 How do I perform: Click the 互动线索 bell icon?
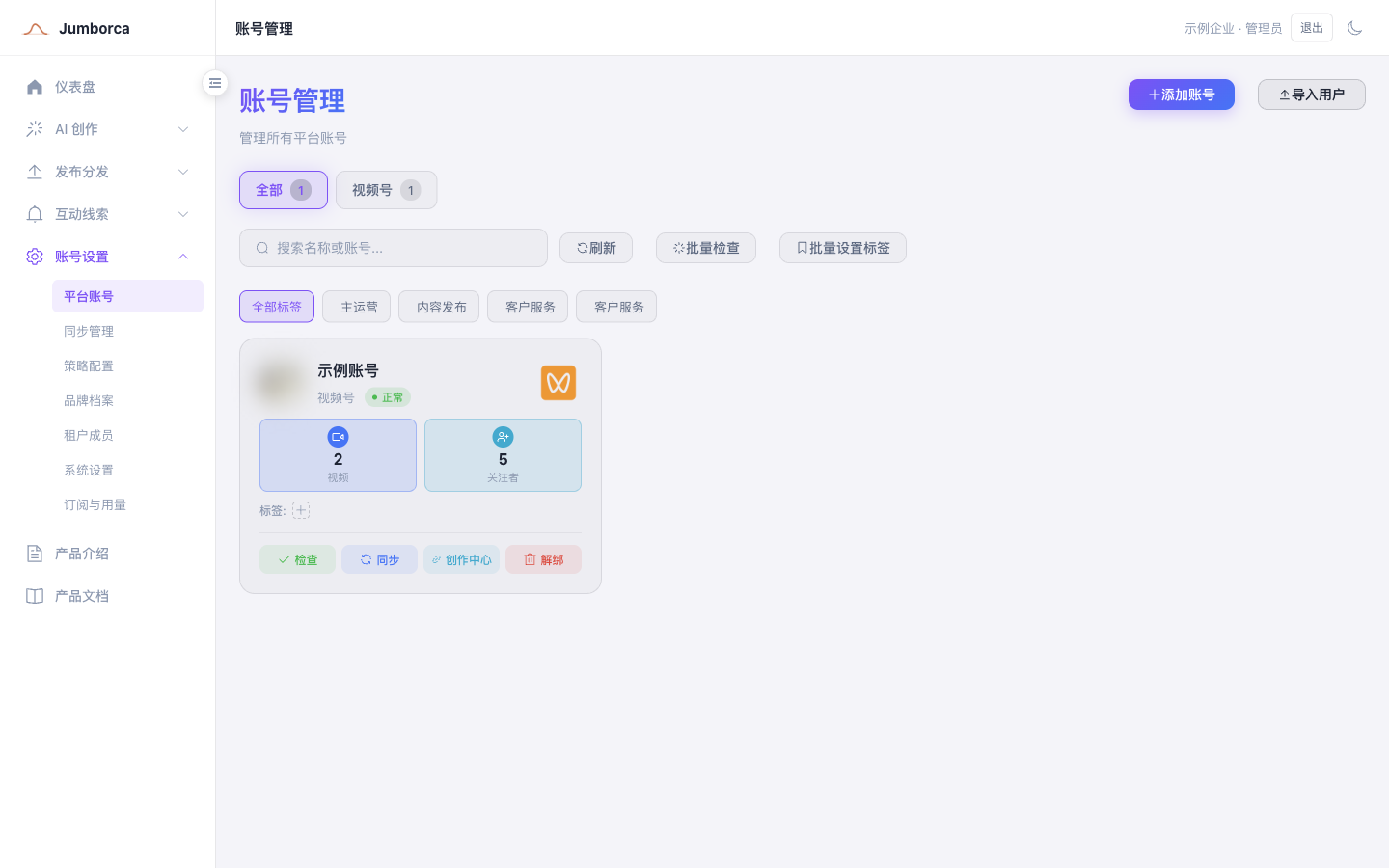point(35,214)
